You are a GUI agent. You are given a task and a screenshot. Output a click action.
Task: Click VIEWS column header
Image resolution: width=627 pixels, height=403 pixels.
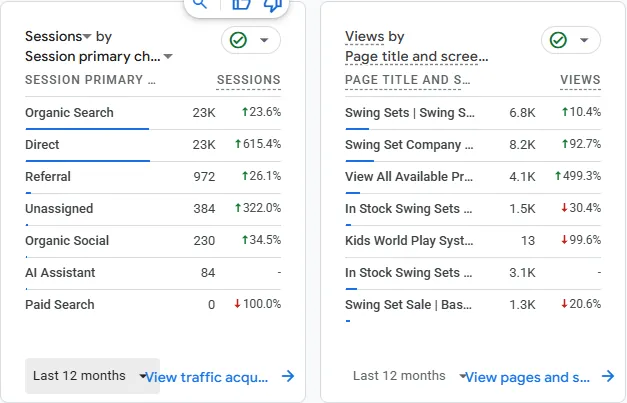click(x=580, y=80)
